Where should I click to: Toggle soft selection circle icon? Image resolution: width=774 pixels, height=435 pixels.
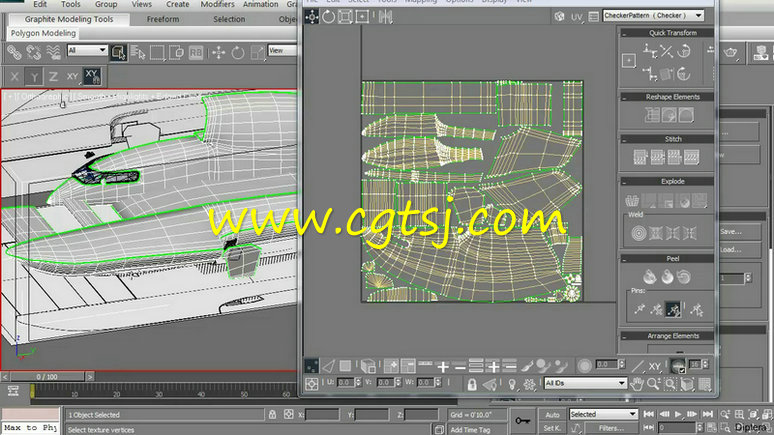pyautogui.click(x=584, y=366)
